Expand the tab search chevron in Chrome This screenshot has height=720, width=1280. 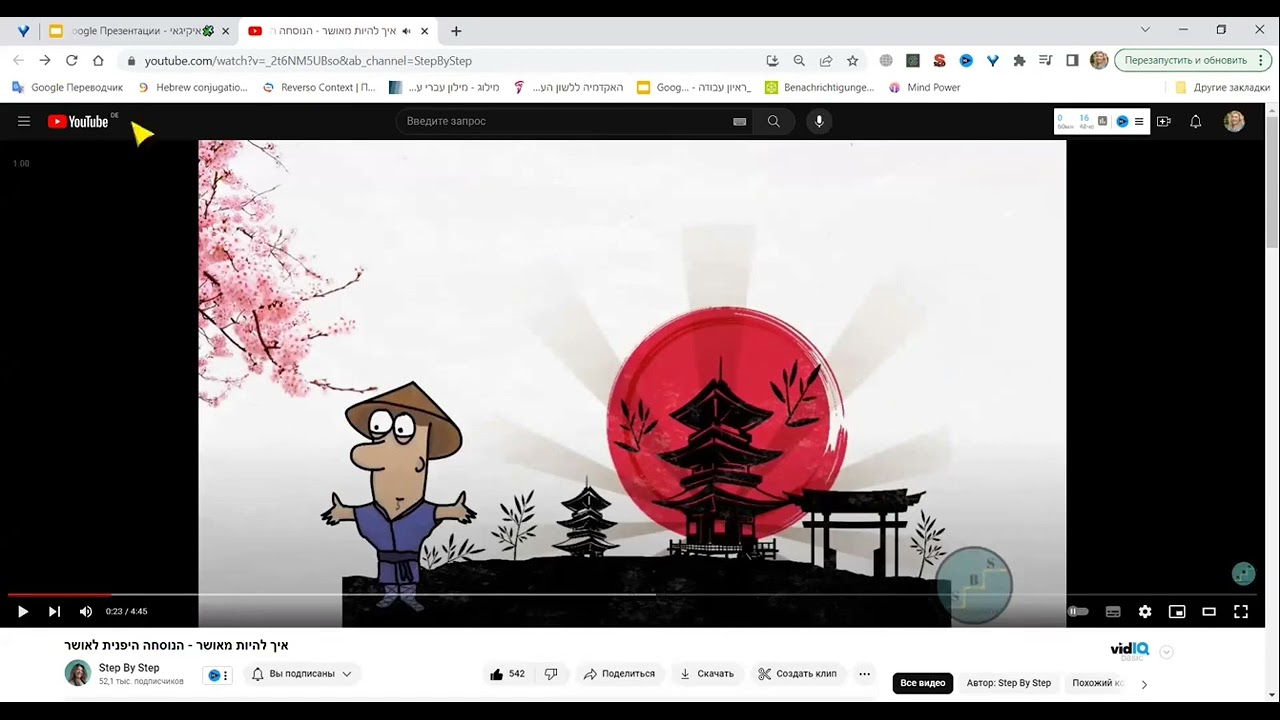coord(1145,30)
